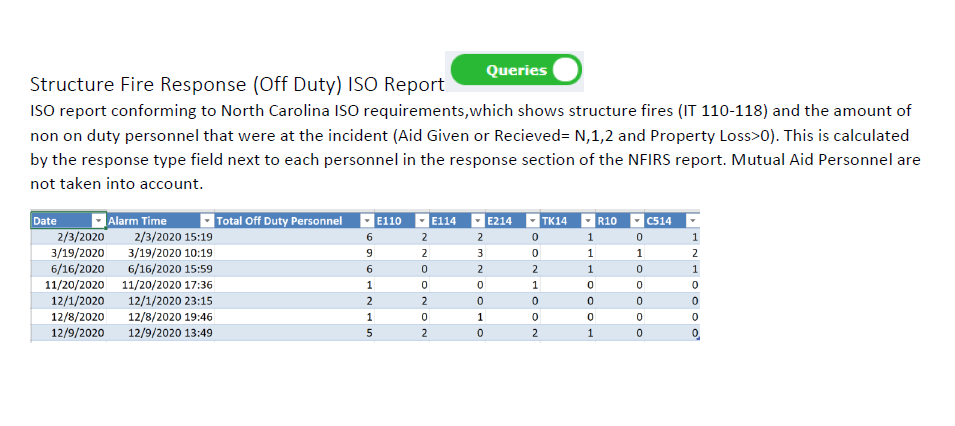Select the 12/9/2020 date cell

point(68,333)
